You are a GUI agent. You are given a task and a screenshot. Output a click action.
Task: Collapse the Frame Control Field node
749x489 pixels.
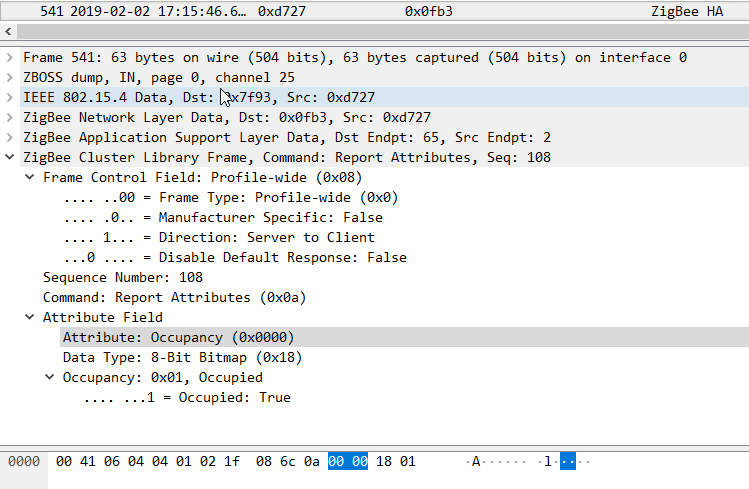[x=30, y=177]
